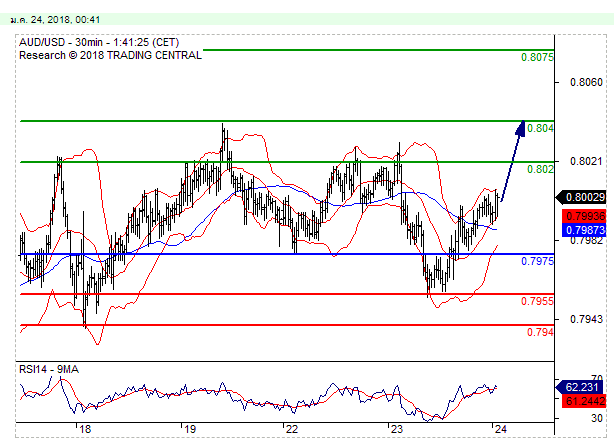
Task: Click the 0.8060 price axis value
Action: pyautogui.click(x=586, y=82)
